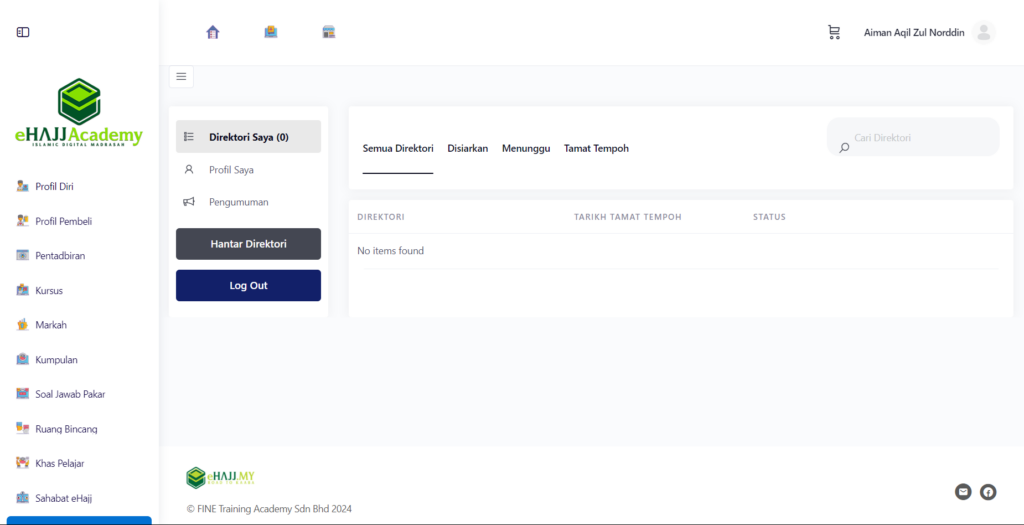Open user name Aiman Aqil Zul Norddin menu
1024x525 pixels.
pos(914,32)
